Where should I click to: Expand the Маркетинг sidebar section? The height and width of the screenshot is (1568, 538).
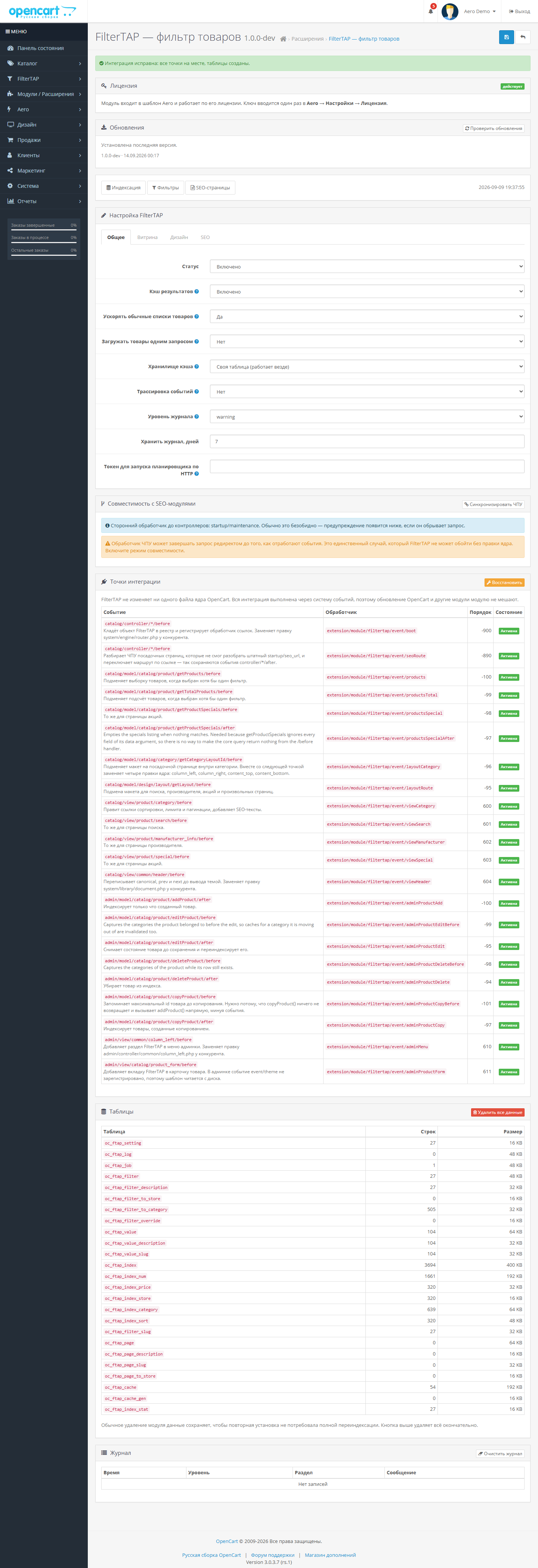click(44, 170)
